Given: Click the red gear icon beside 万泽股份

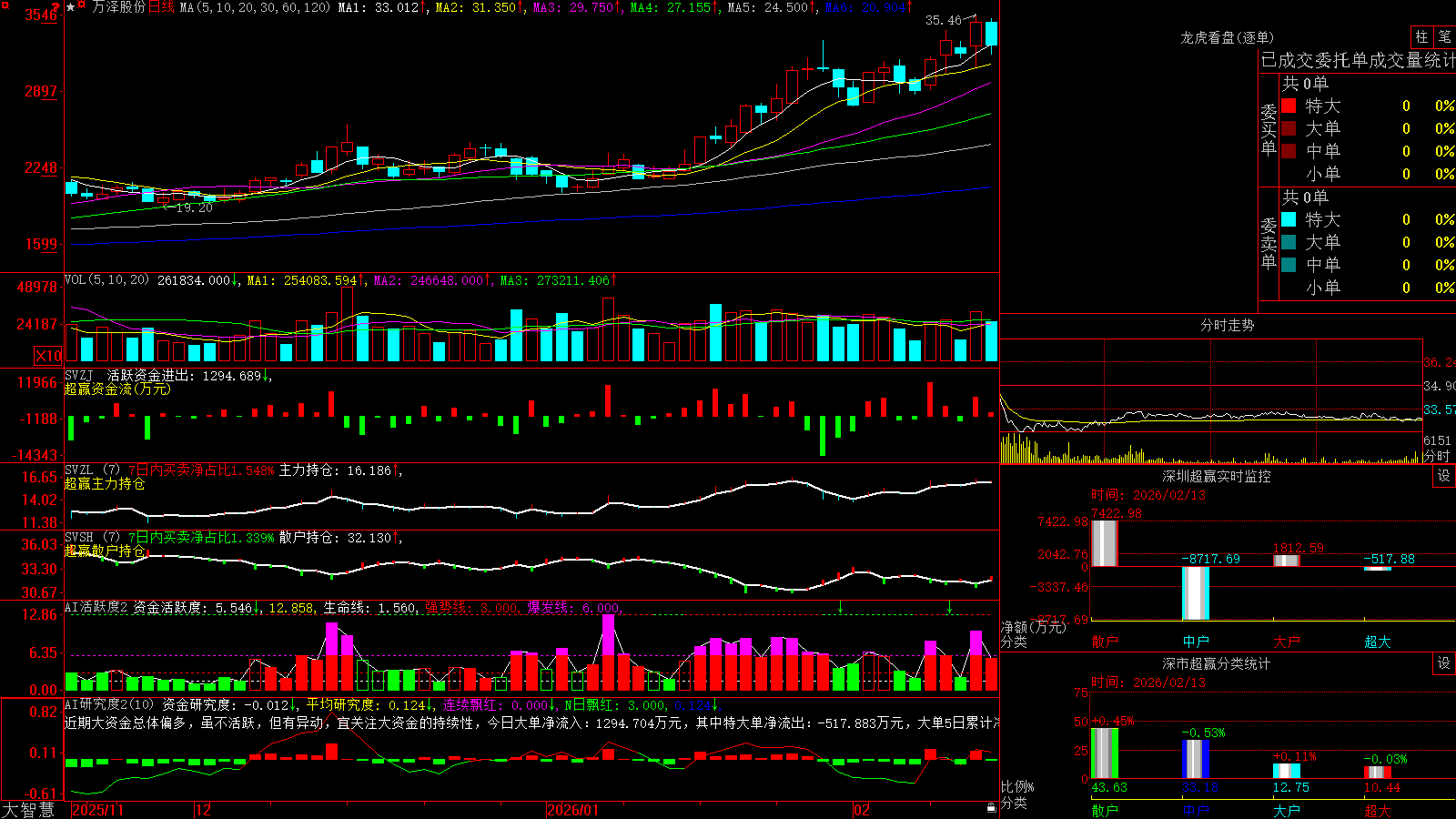Looking at the screenshot, I should [82, 6].
